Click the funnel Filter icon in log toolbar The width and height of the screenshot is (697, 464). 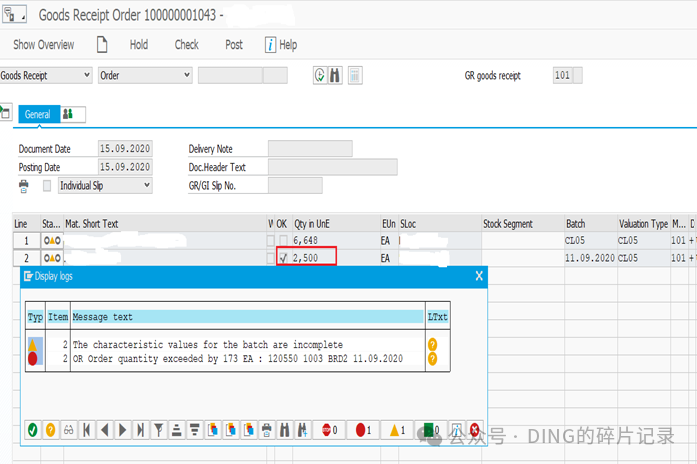pos(159,430)
